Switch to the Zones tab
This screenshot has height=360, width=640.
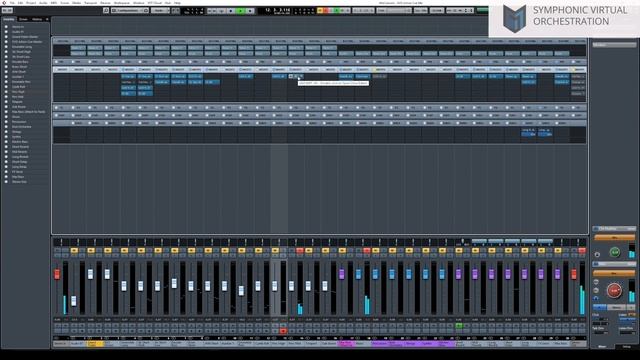23,19
